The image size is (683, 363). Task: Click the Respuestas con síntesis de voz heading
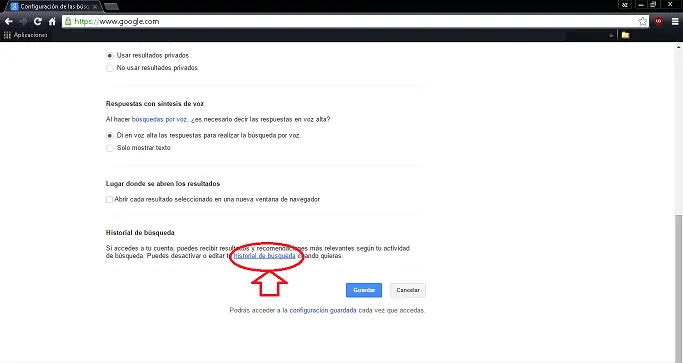click(x=155, y=104)
